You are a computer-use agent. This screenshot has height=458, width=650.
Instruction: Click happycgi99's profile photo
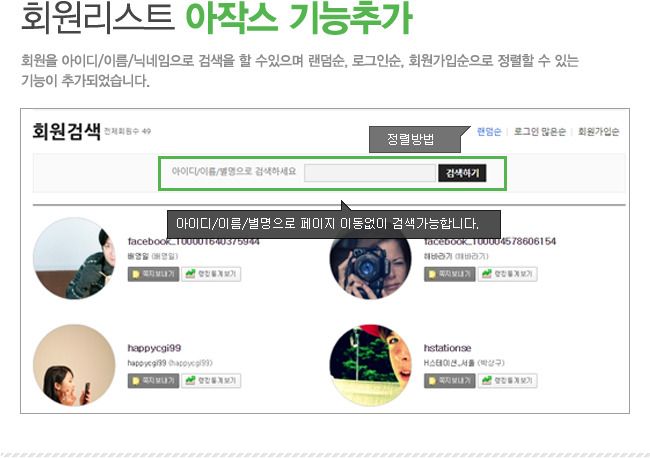tap(74, 365)
